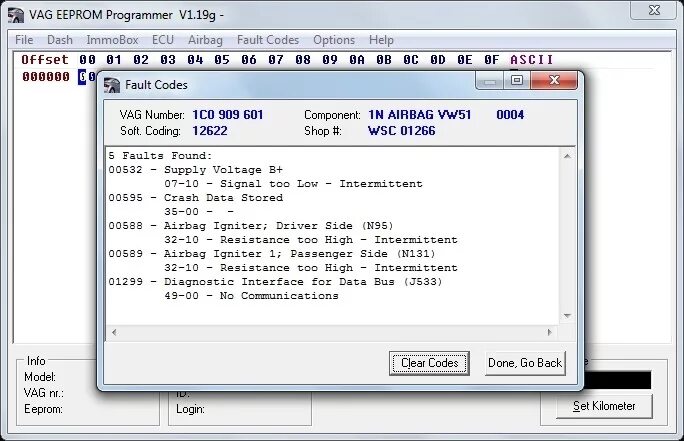684x441 pixels.
Task: Click the '5 Faults Found:' line
Action: (x=160, y=156)
